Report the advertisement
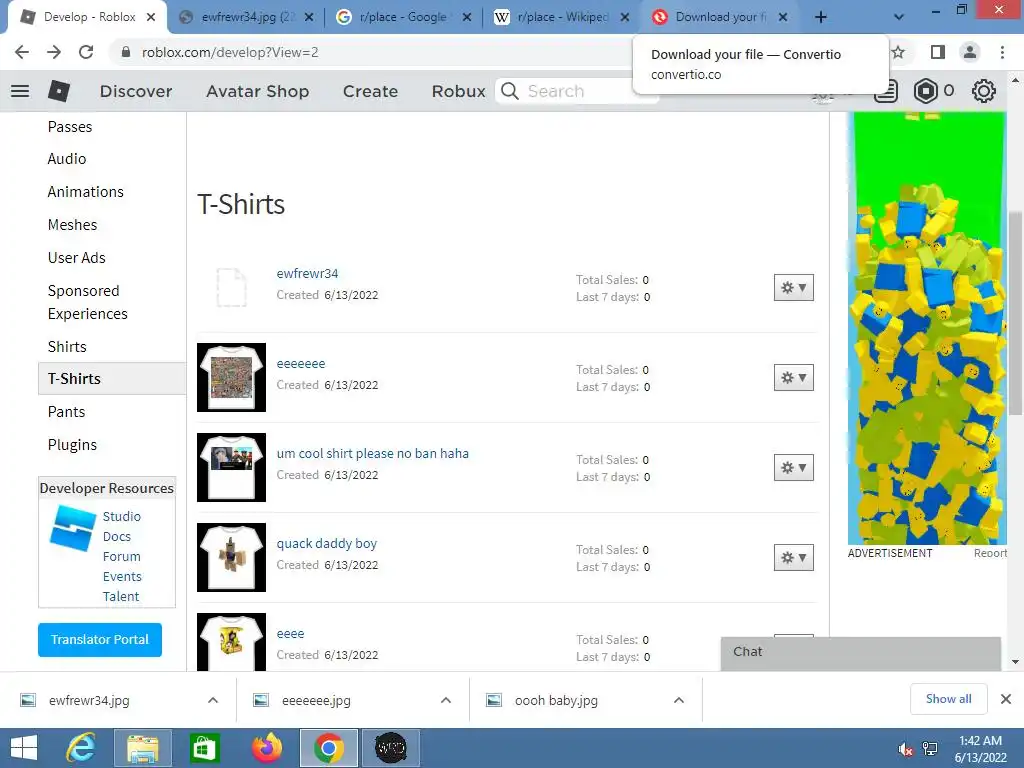Viewport: 1024px width, 768px height. click(991, 553)
